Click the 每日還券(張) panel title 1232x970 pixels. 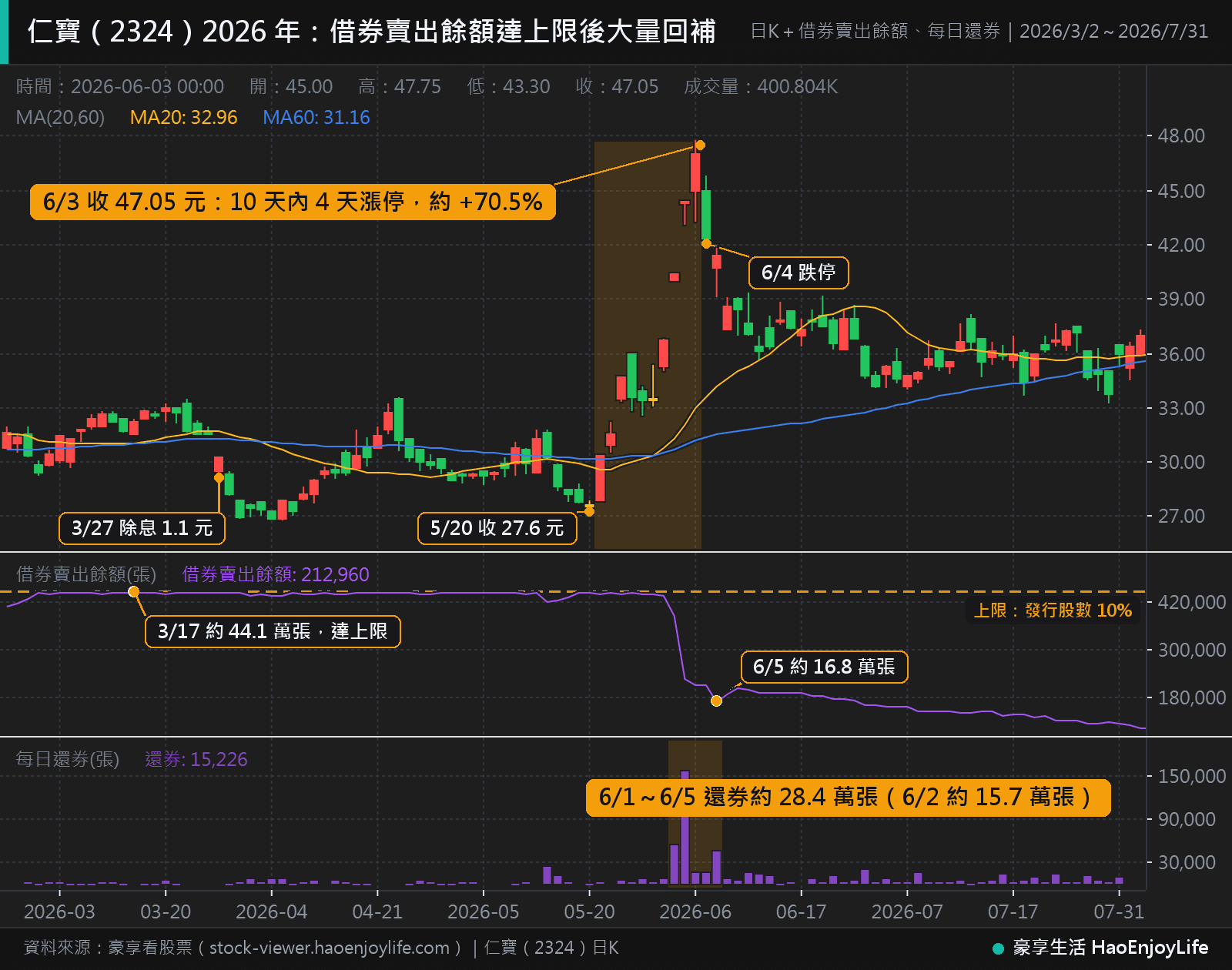tap(68, 759)
